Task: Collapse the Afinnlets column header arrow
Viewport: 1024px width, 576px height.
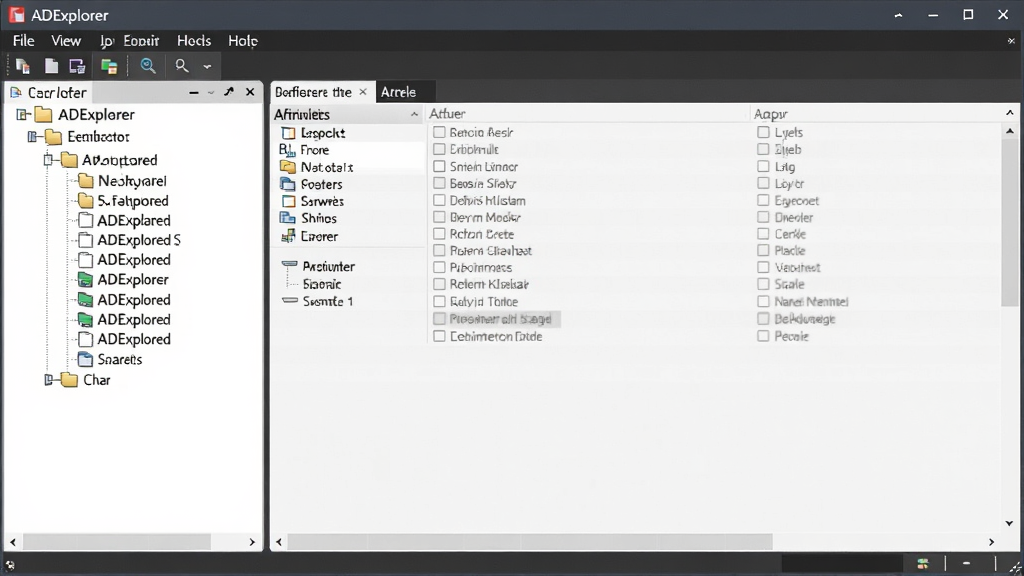Action: pyautogui.click(x=414, y=114)
